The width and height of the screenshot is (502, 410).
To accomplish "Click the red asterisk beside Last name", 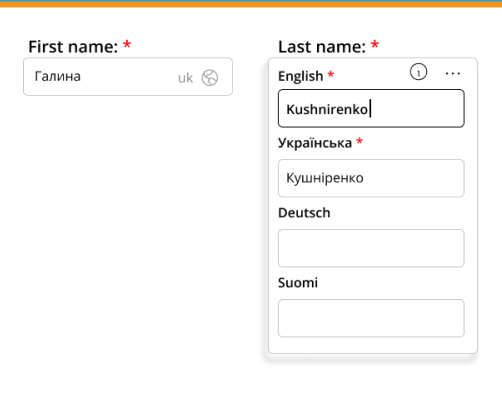I will click(375, 44).
